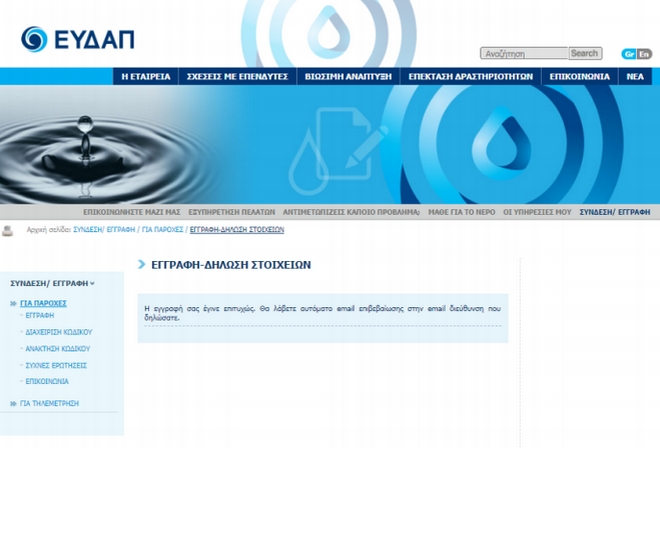Switch language to Greek (Gr)
The image size is (660, 559).
[x=629, y=54]
